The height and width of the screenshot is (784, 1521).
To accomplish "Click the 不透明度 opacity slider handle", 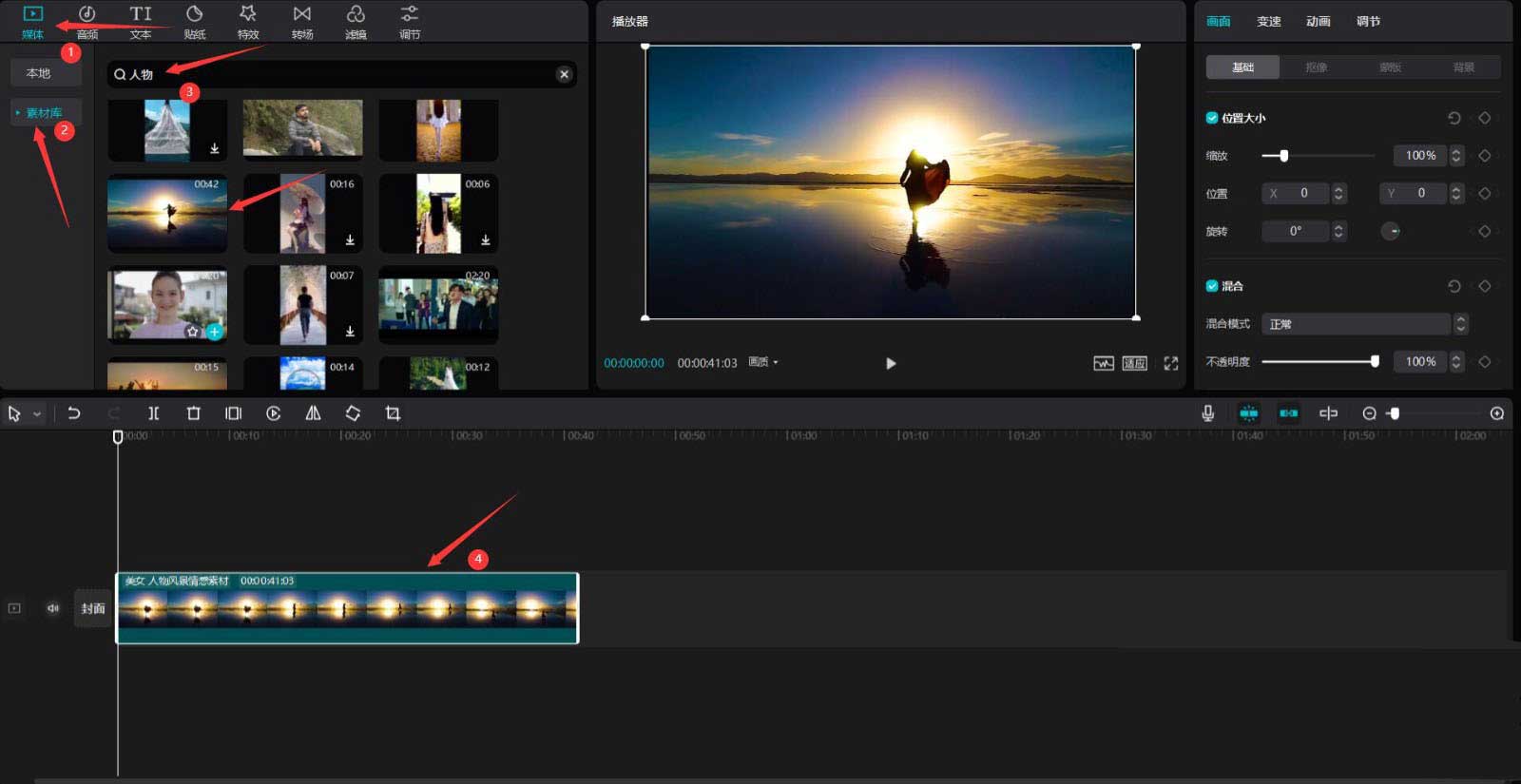I will tap(1375, 361).
